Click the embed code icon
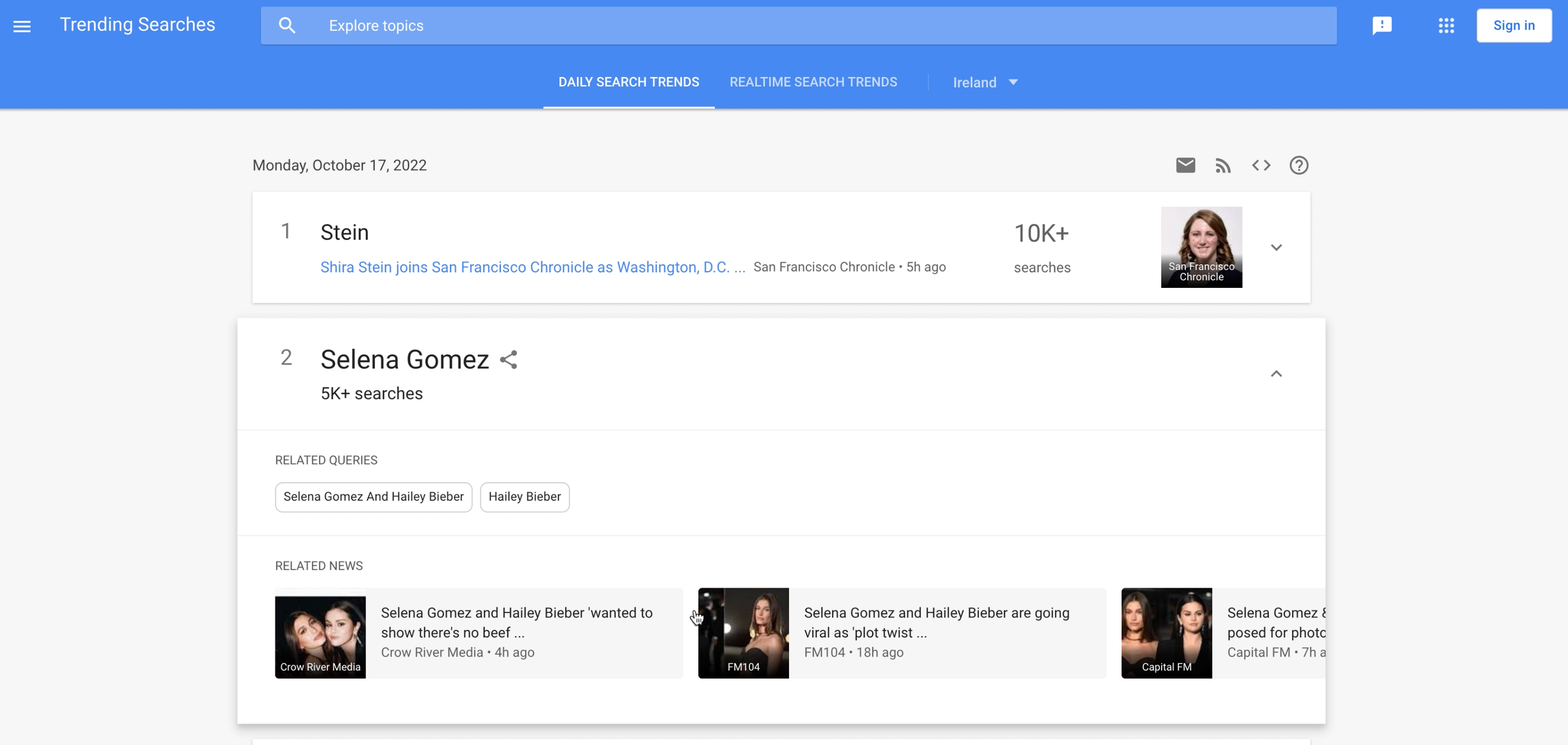1568x745 pixels. (1261, 165)
